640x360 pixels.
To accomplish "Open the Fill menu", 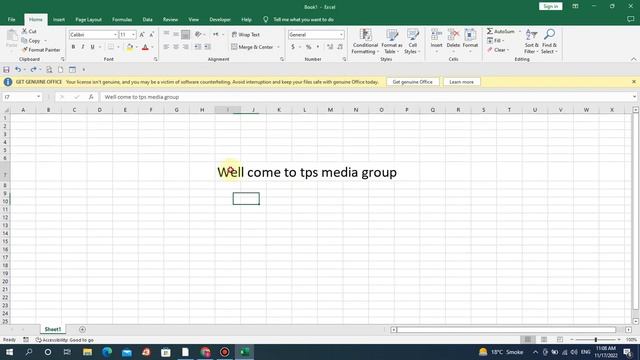I will pyautogui.click(x=495, y=41).
